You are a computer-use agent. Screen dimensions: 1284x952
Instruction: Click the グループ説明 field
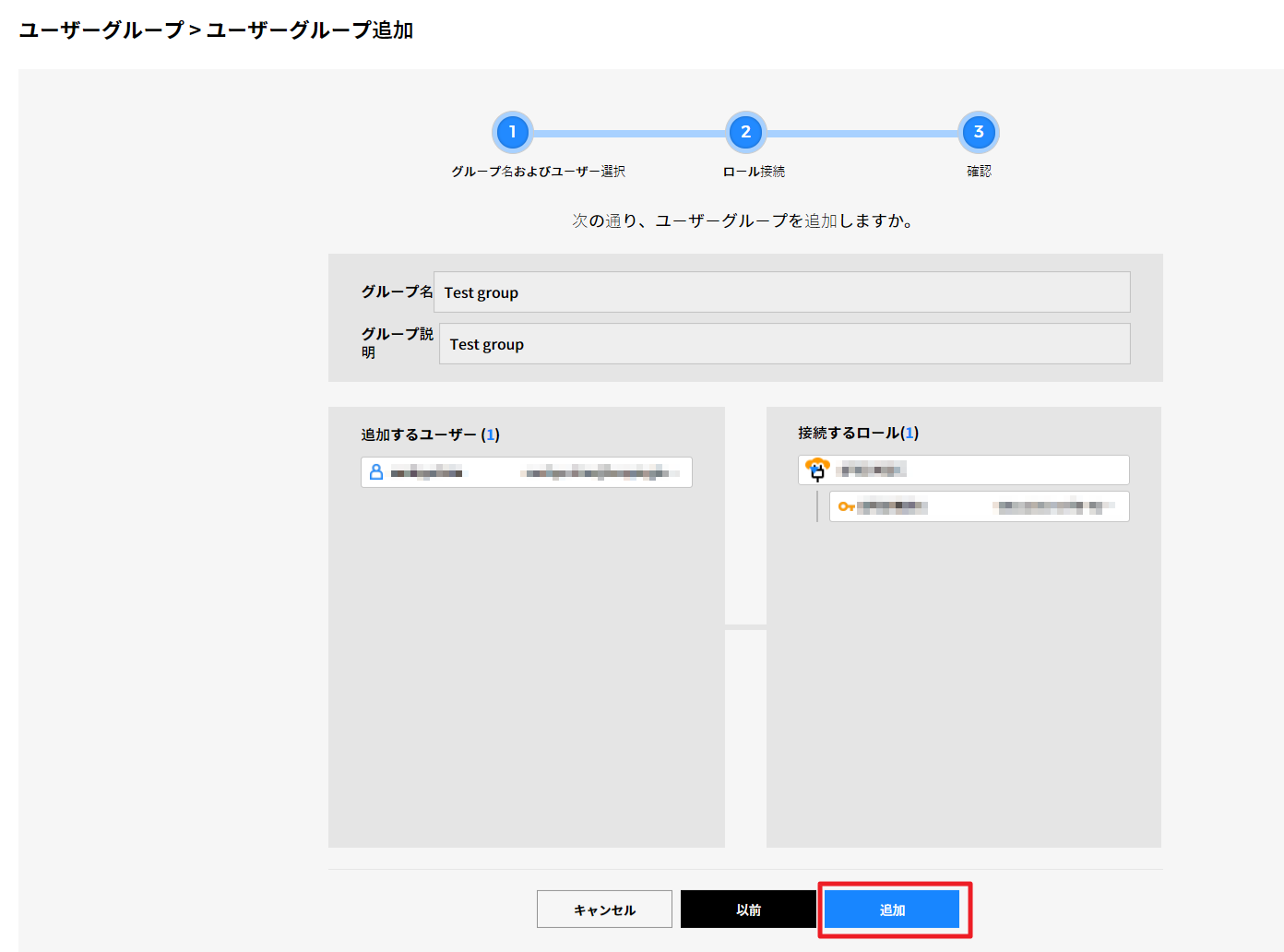pos(784,344)
